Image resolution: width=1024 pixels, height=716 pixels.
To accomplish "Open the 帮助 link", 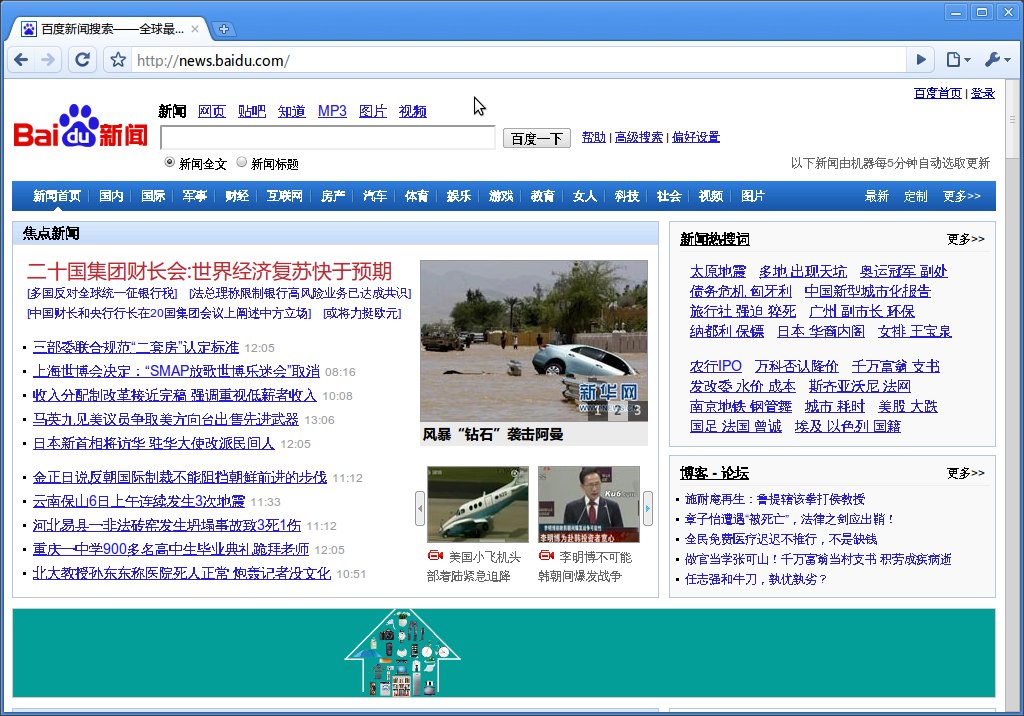I will tap(594, 137).
